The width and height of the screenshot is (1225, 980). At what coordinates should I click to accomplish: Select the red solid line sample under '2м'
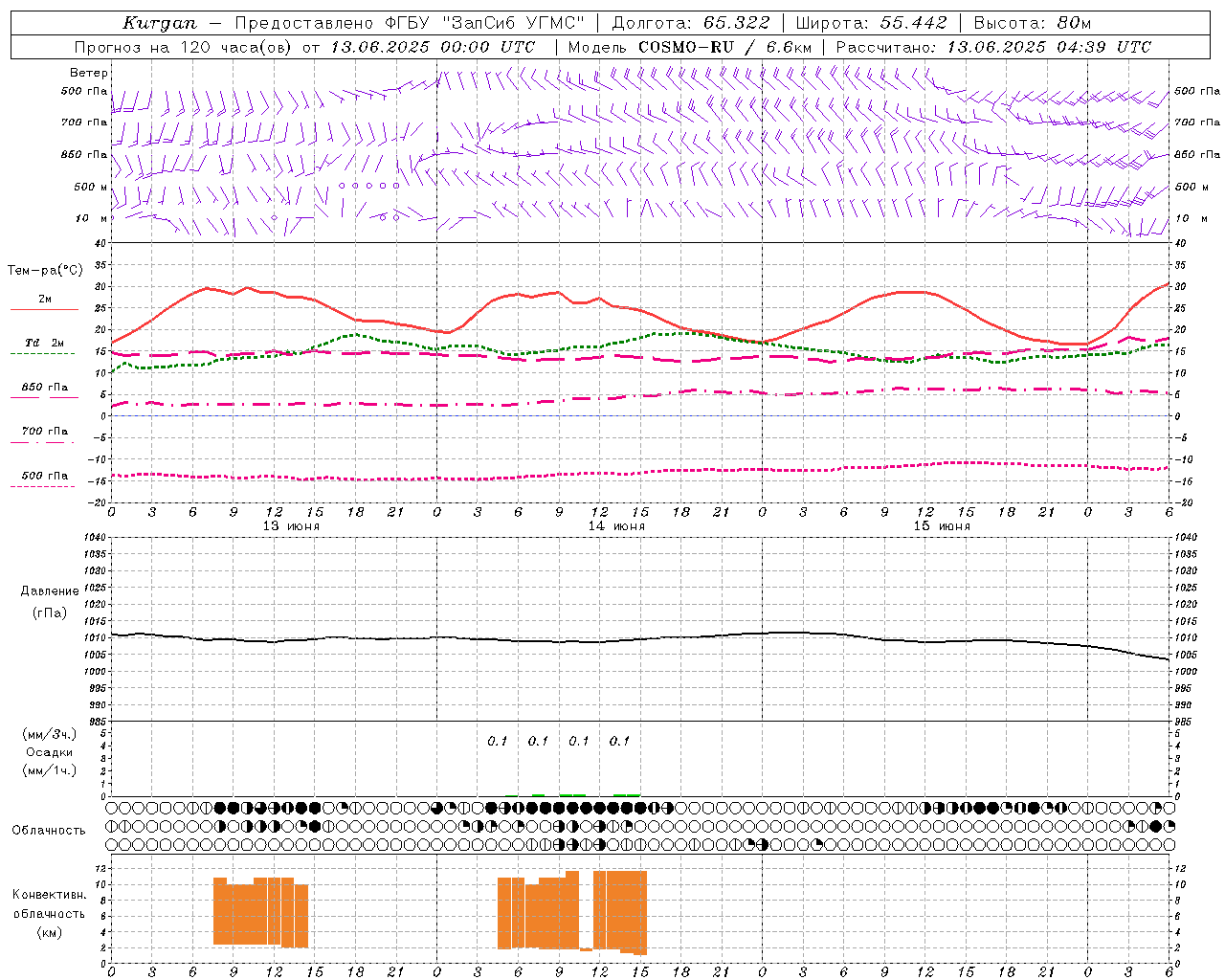44,310
